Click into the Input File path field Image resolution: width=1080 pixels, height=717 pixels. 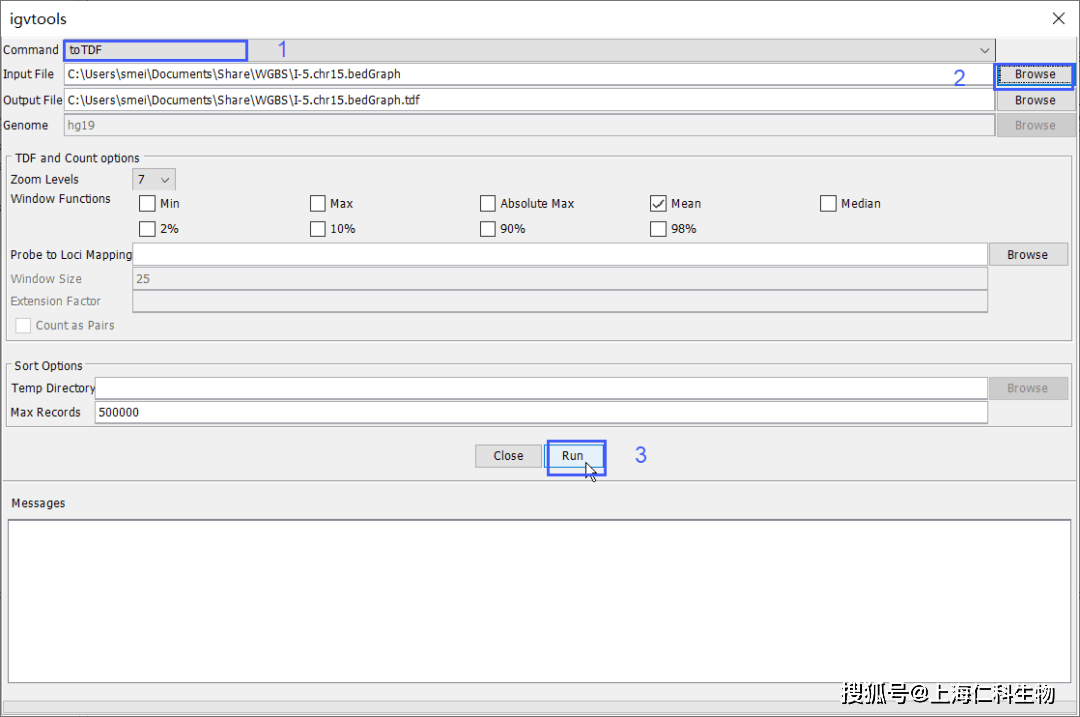pos(528,75)
